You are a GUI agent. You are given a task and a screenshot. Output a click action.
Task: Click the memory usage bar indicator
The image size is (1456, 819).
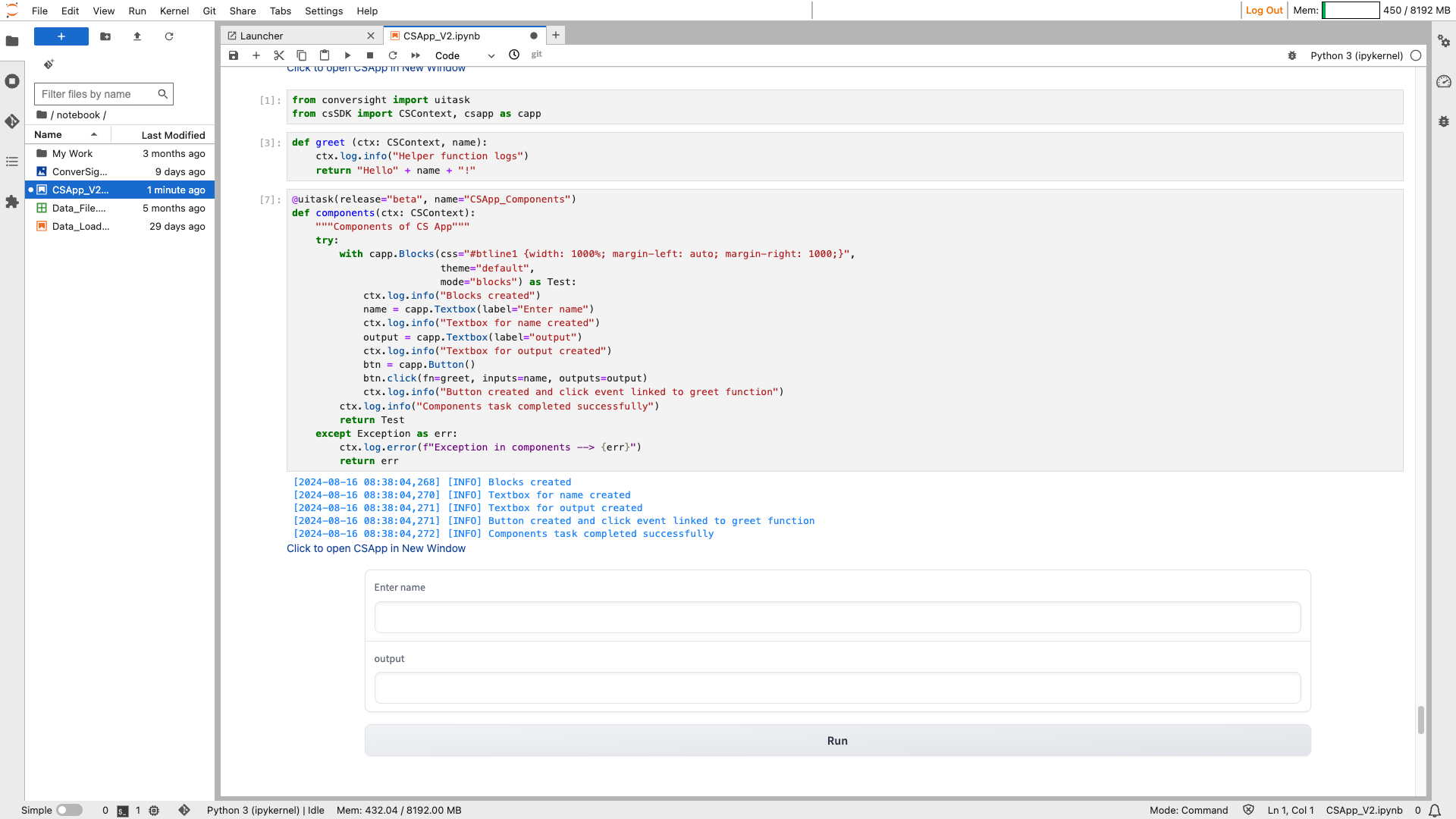click(x=1351, y=10)
